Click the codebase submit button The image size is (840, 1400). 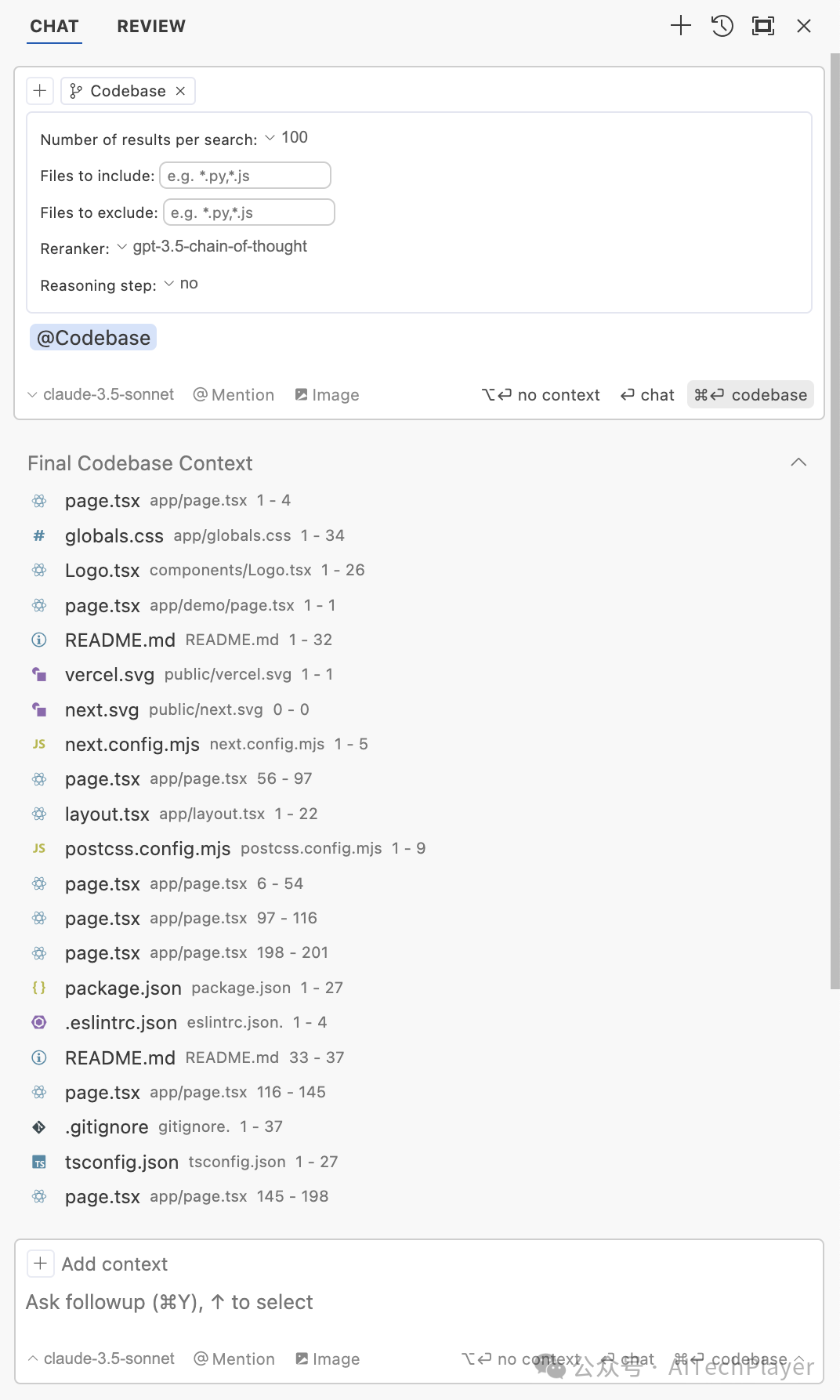pyautogui.click(x=750, y=395)
